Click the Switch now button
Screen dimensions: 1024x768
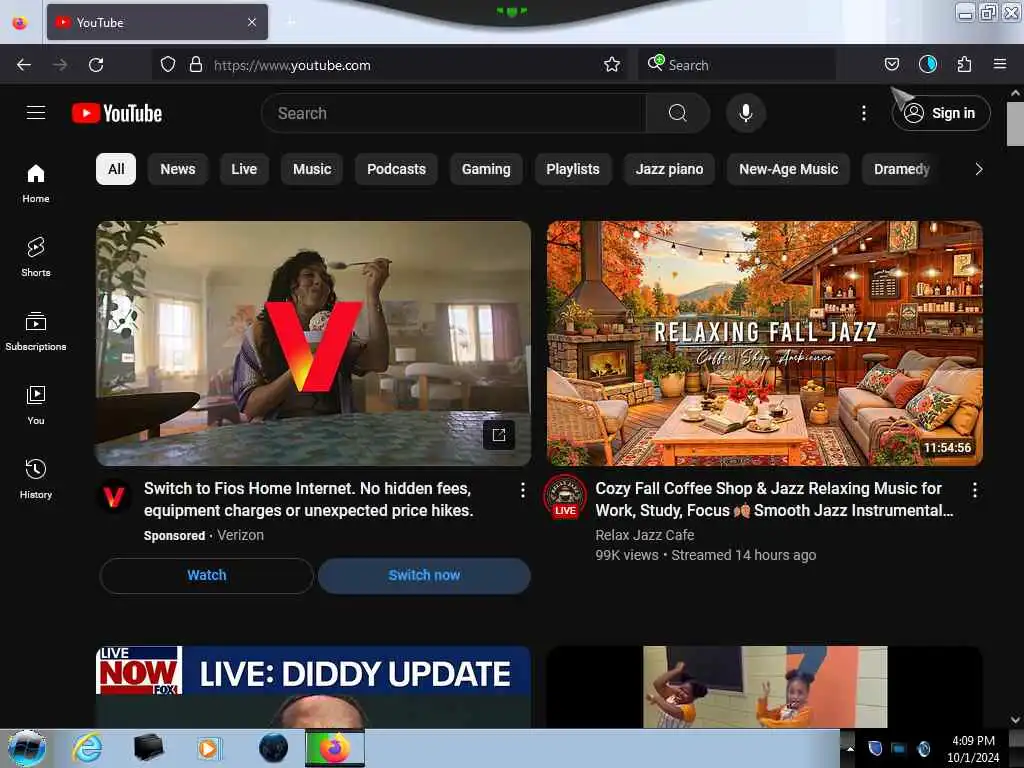pyautogui.click(x=424, y=575)
